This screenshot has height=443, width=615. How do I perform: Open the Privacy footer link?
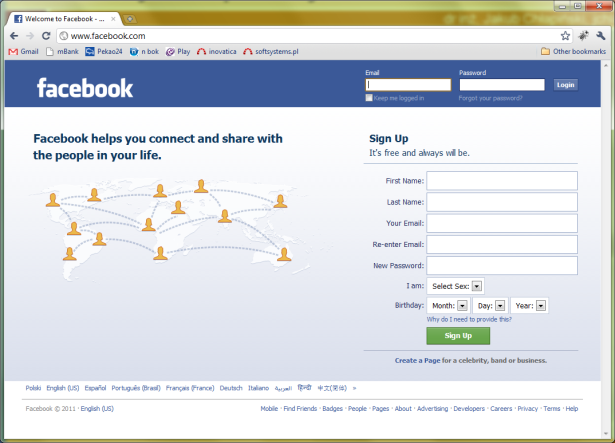528,408
